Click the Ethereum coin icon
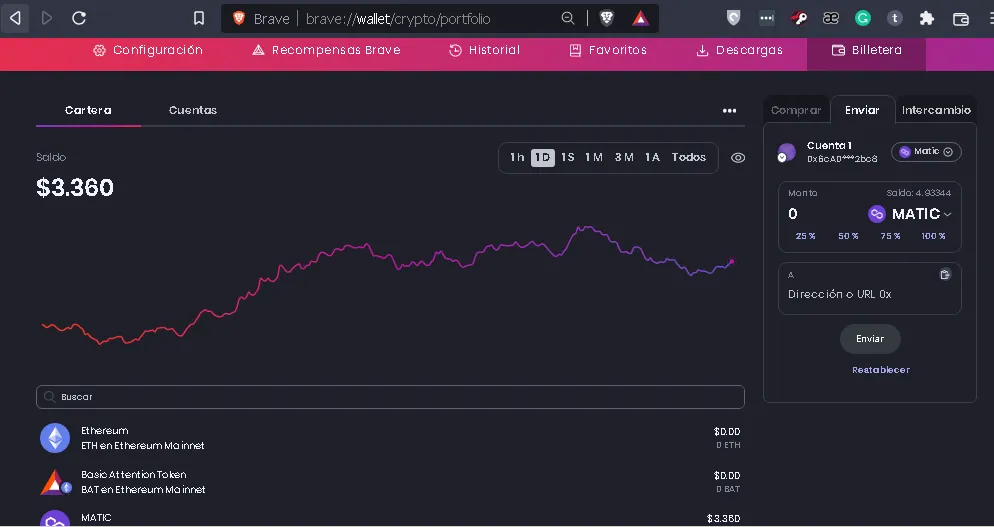Viewport: 994px width, 527px height. click(x=55, y=438)
